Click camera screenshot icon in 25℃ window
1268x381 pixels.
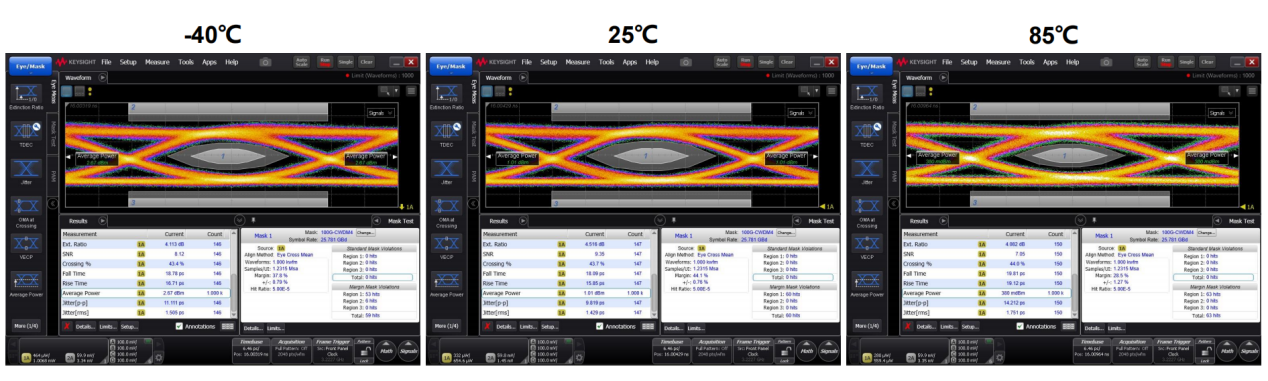[686, 62]
